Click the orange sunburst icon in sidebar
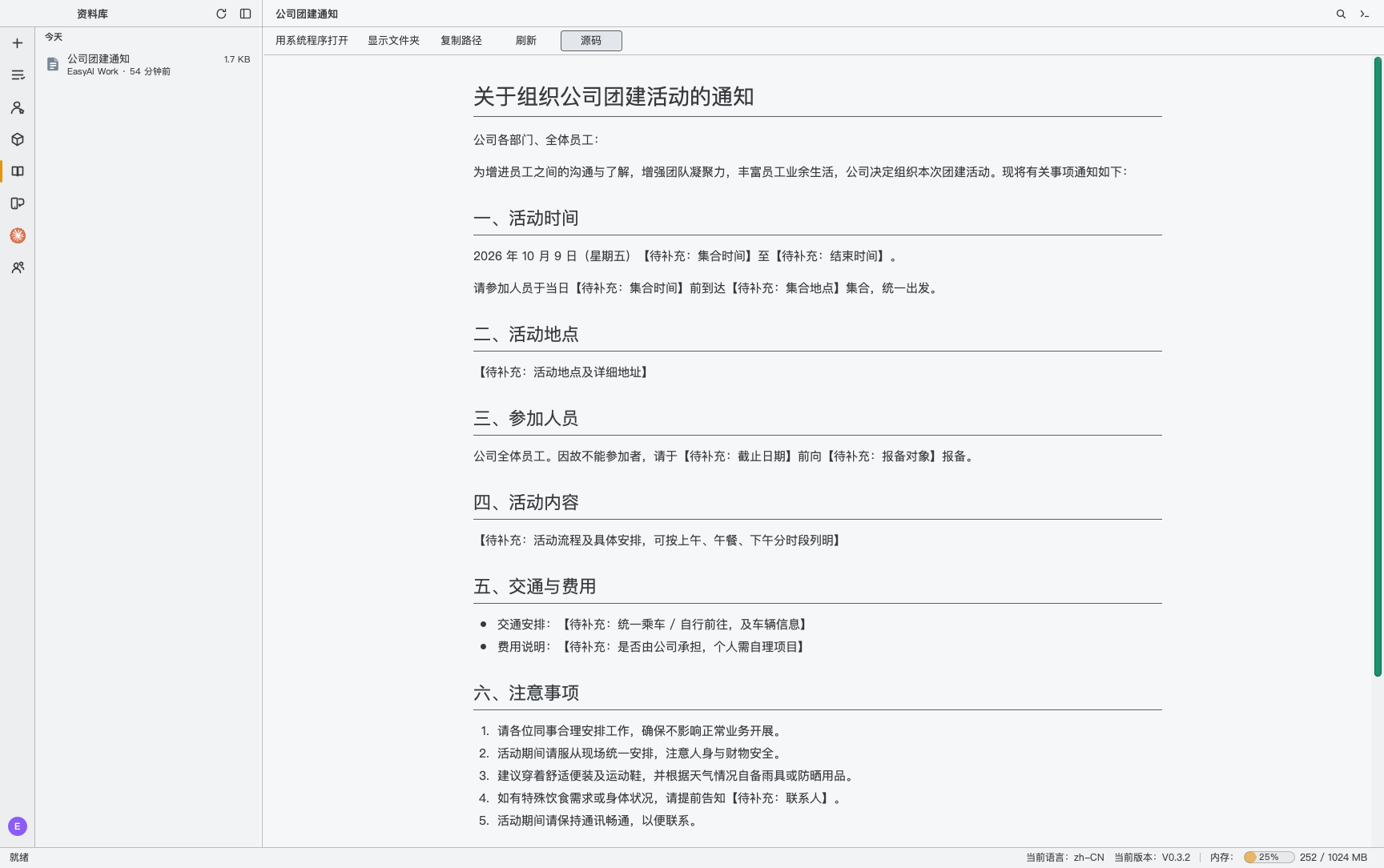Screen dimensions: 1384x868 point(18,235)
